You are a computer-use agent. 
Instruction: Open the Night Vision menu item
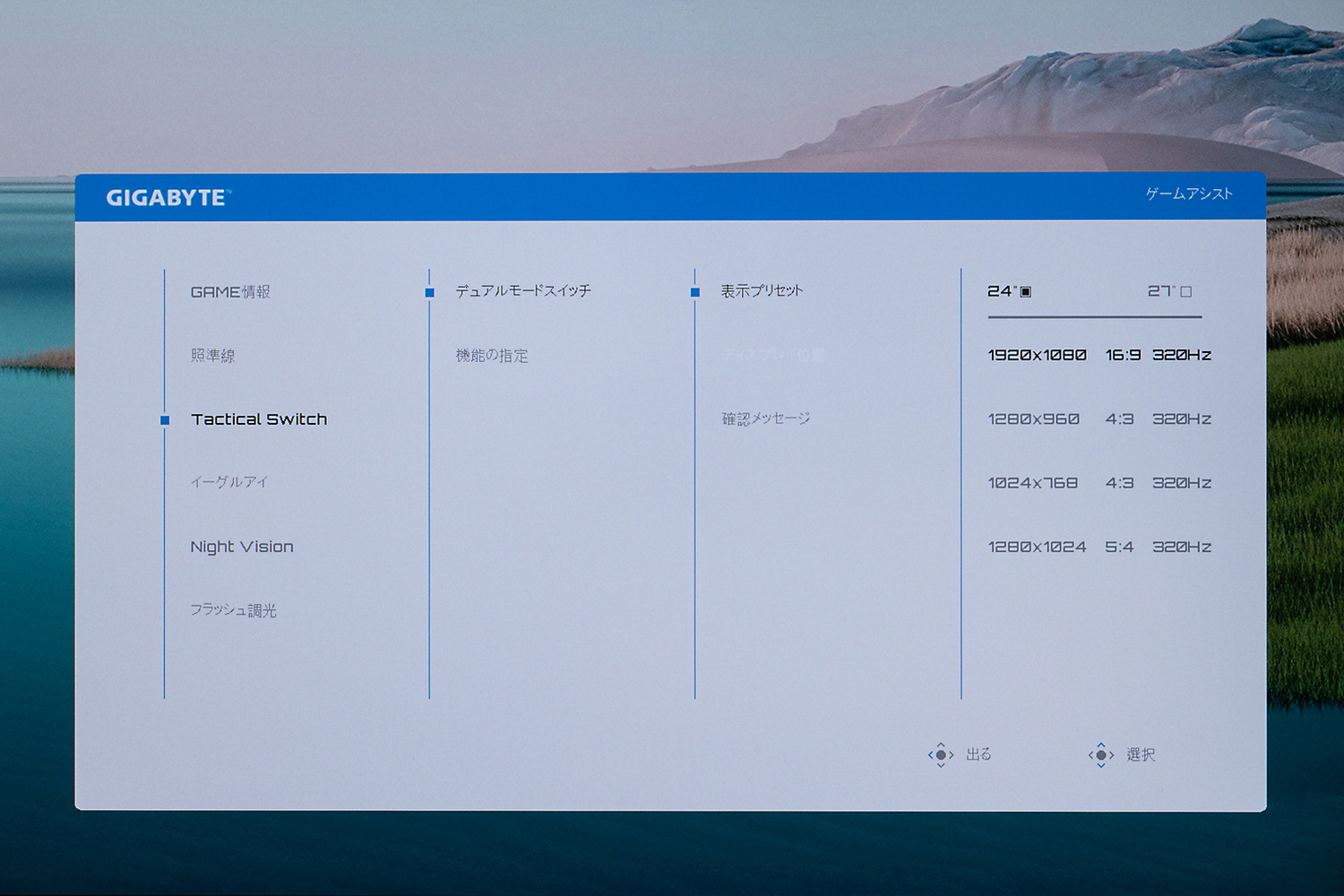pyautogui.click(x=242, y=547)
